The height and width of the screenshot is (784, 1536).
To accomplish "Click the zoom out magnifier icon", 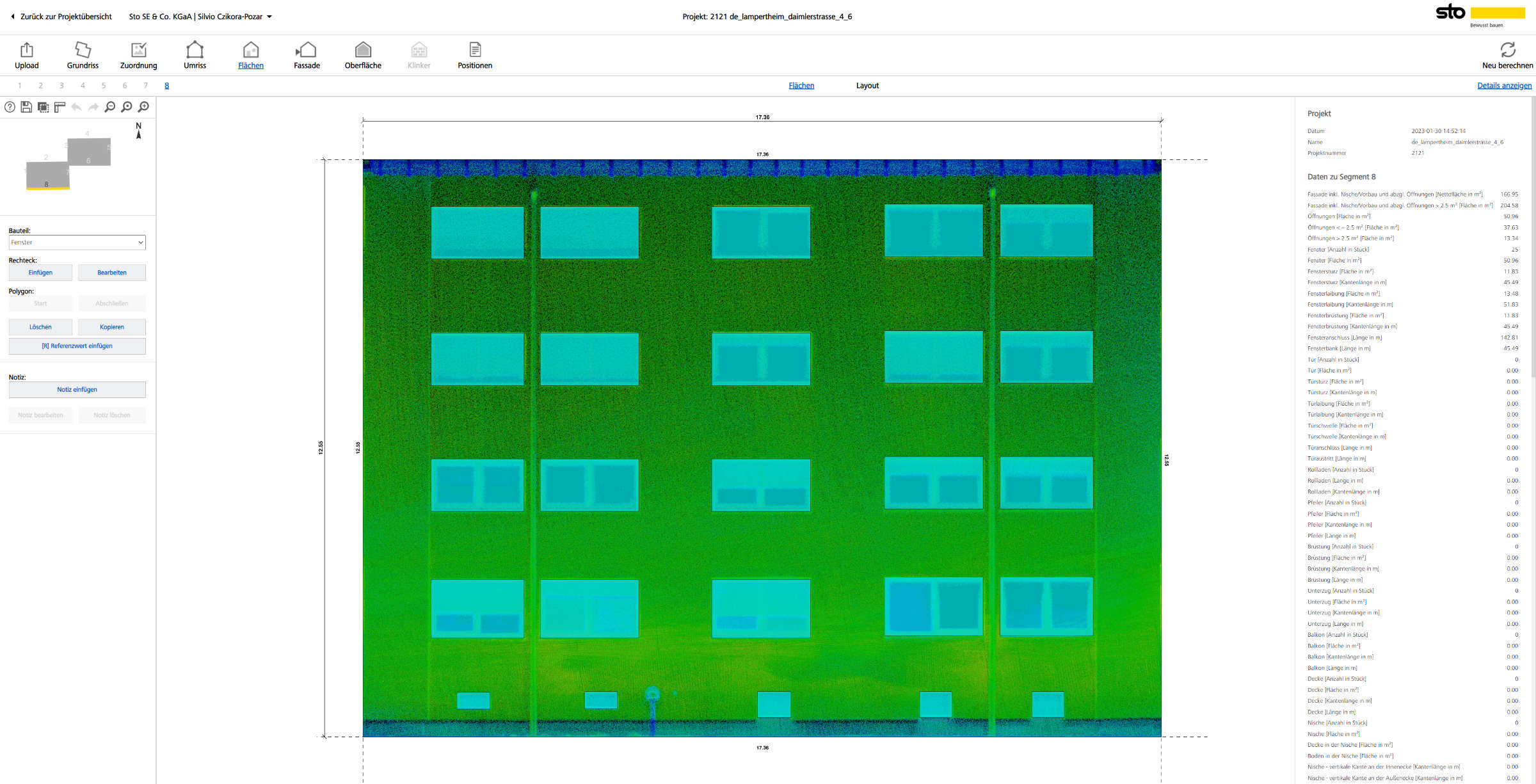I will tap(110, 107).
